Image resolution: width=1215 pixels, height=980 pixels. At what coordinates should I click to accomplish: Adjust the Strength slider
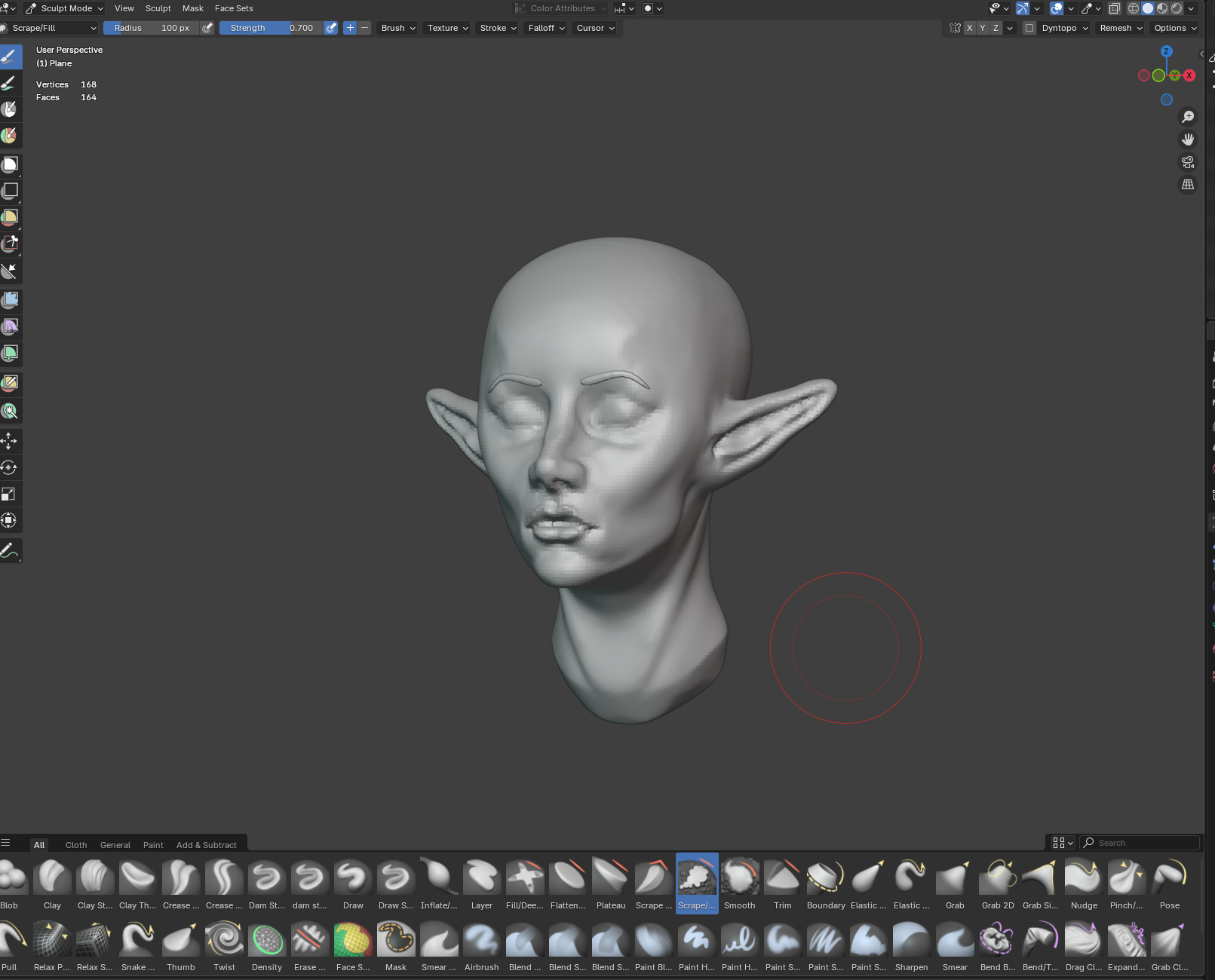coord(272,28)
